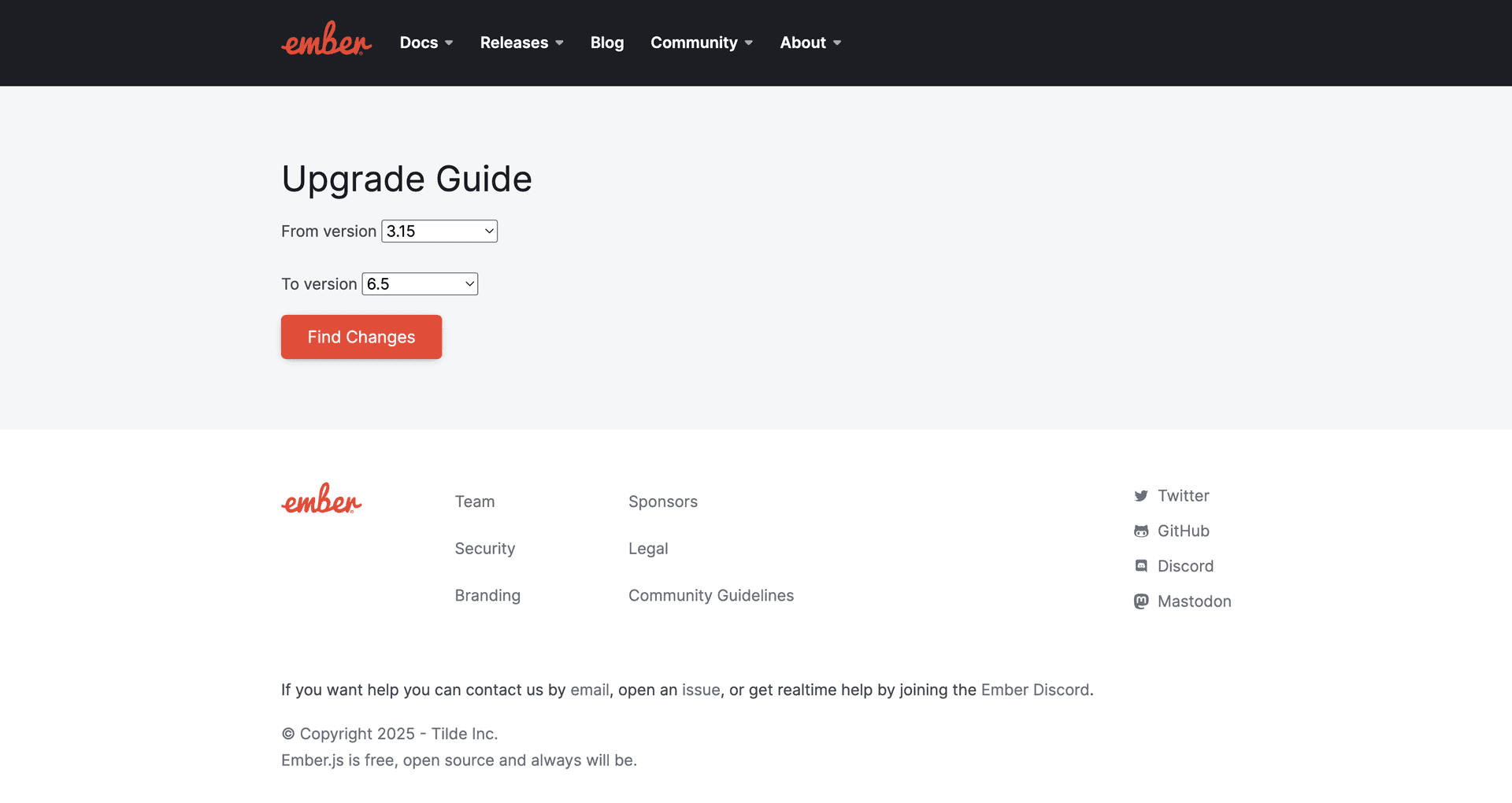Open the Security footer link

(x=484, y=548)
